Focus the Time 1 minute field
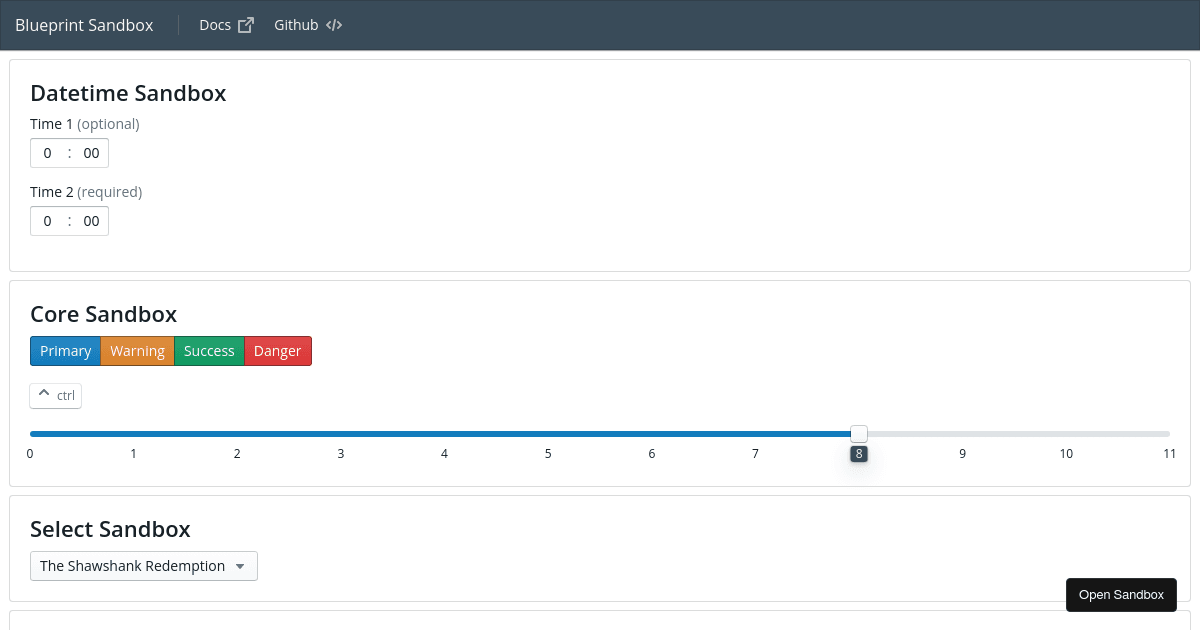The width and height of the screenshot is (1200, 630). 91,153
